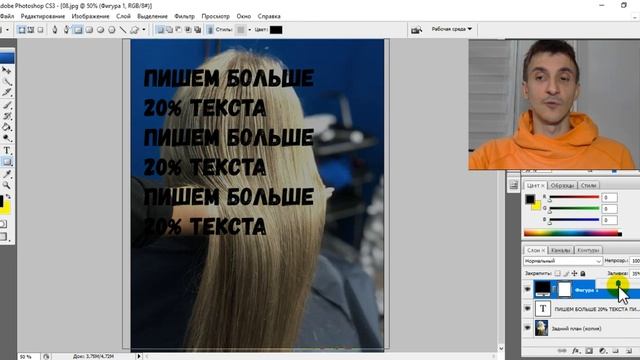Image resolution: width=640 pixels, height=360 pixels.
Task: Toggle lock all padlock icon
Action: [583, 273]
